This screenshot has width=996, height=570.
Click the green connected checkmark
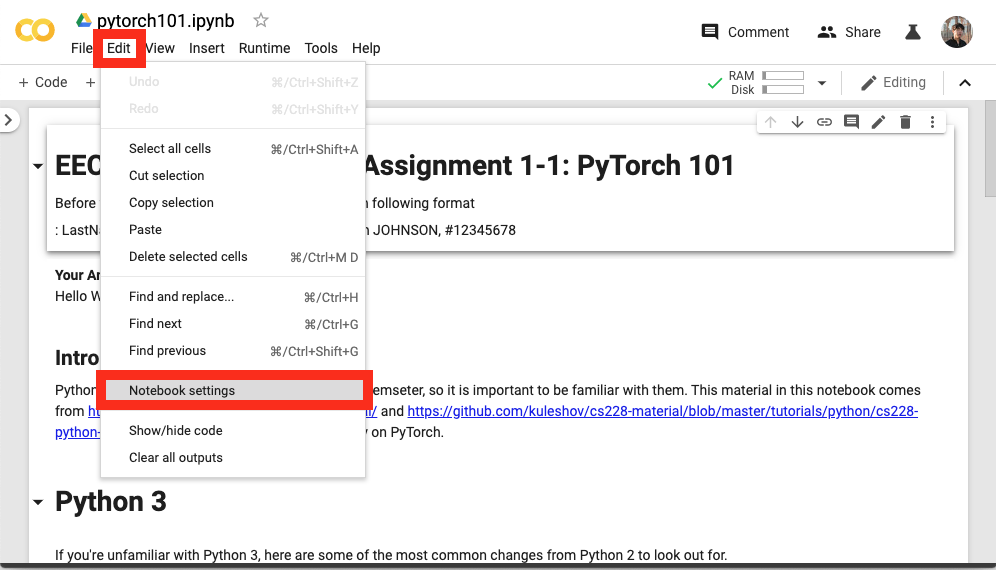pyautogui.click(x=715, y=83)
